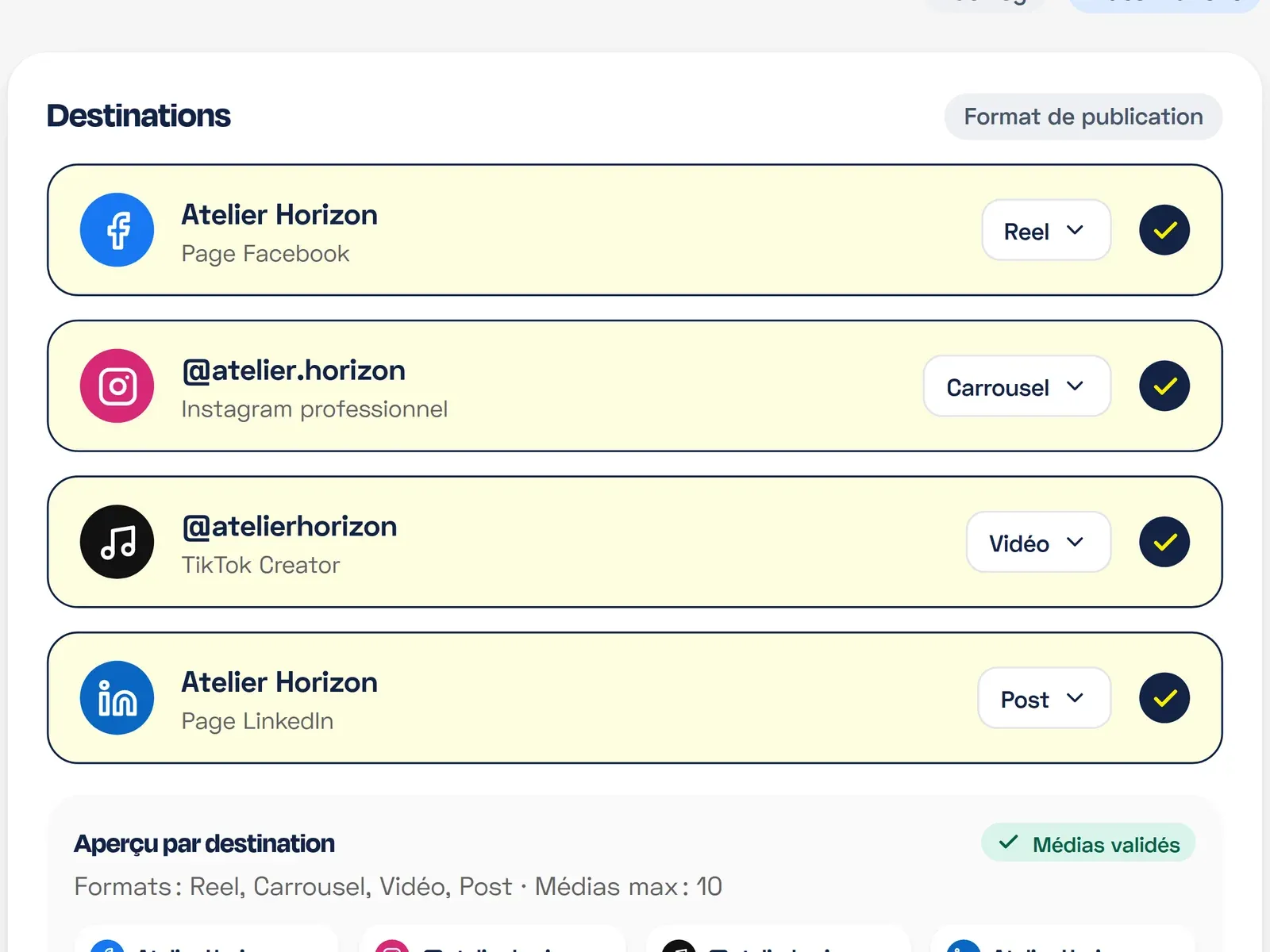
Task: Open the Post format dropdown
Action: click(x=1044, y=698)
